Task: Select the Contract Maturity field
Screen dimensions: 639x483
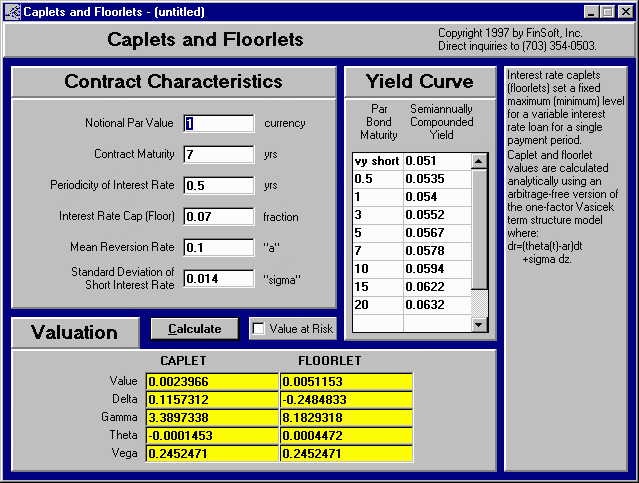Action: 219,154
